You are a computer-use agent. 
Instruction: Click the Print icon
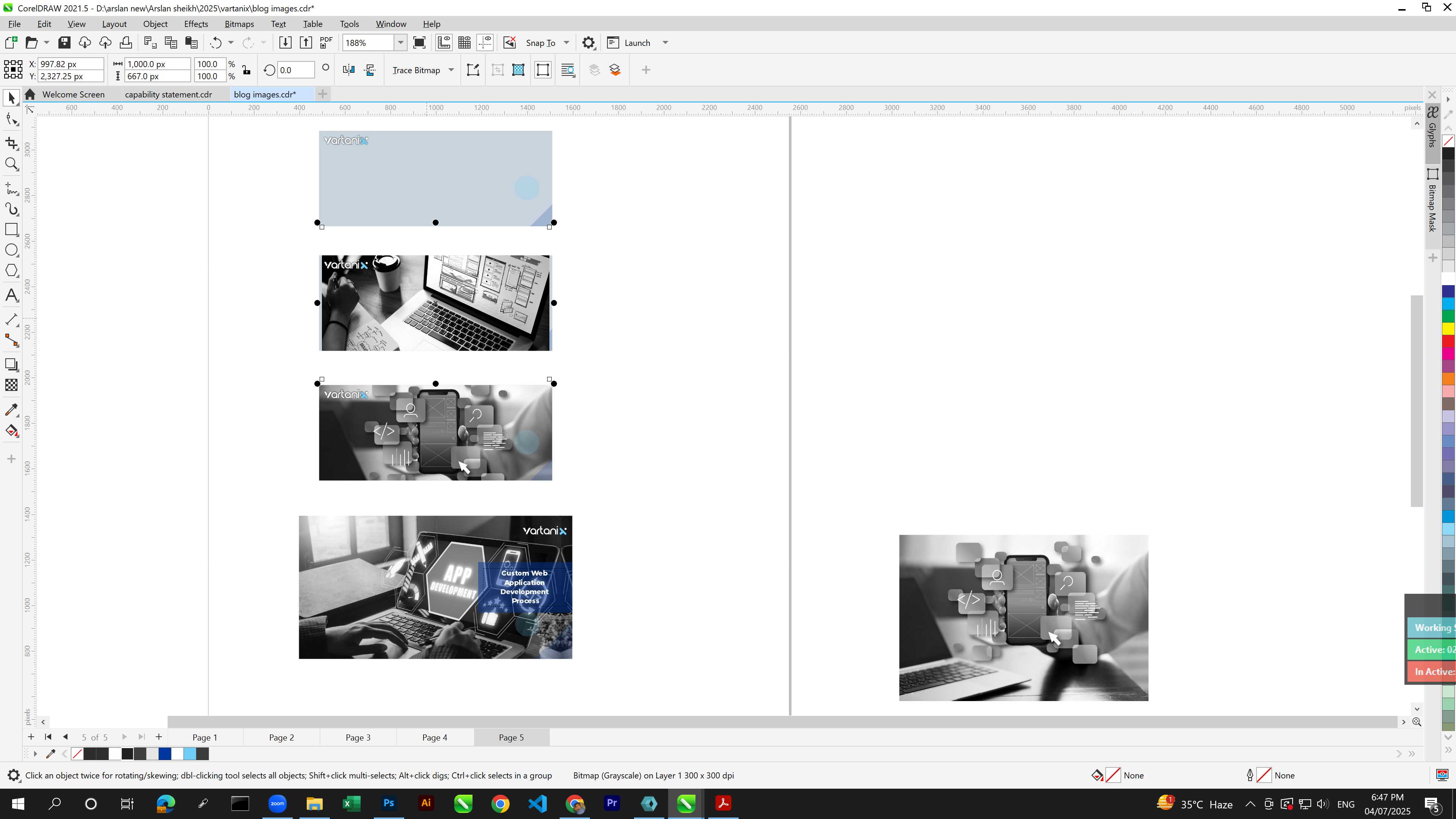[x=126, y=43]
